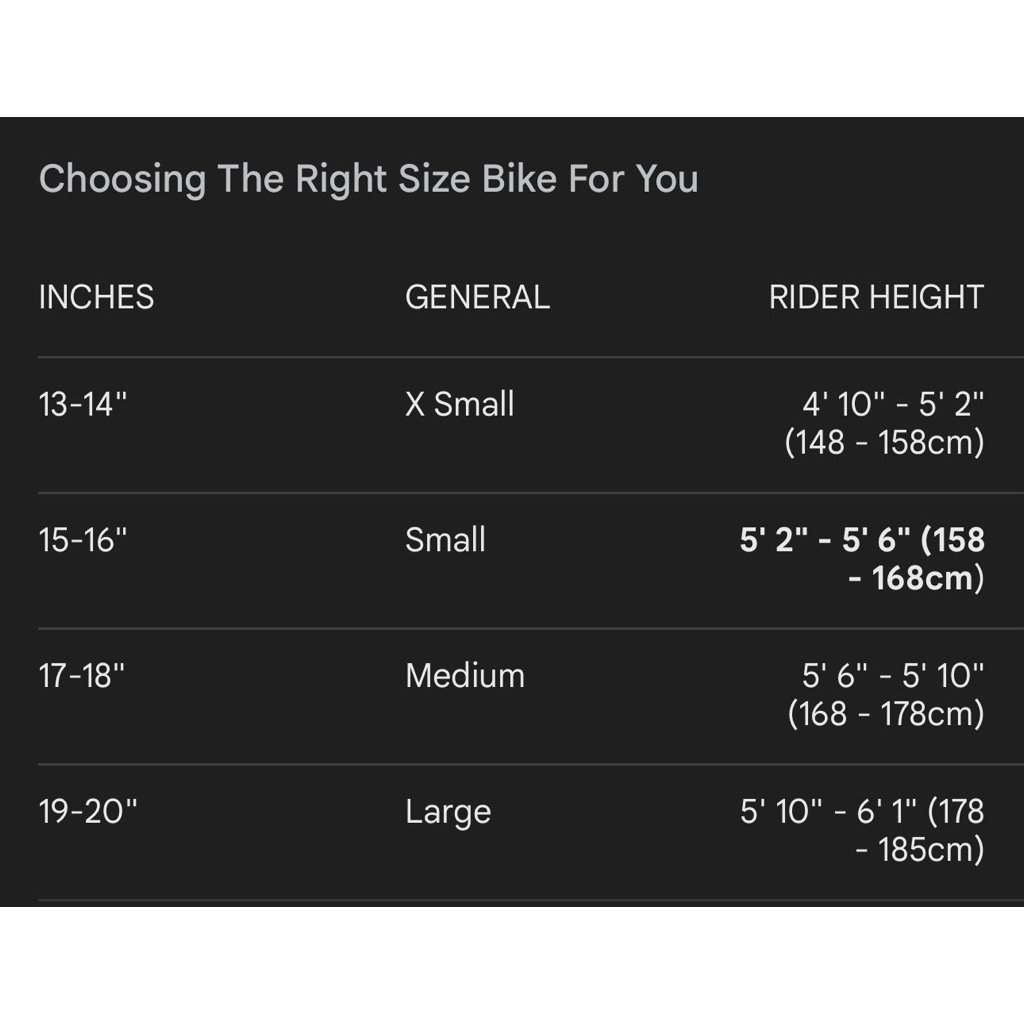This screenshot has width=1024, height=1024.
Task: Click the '- 185cm)' metric text
Action: coord(920,850)
